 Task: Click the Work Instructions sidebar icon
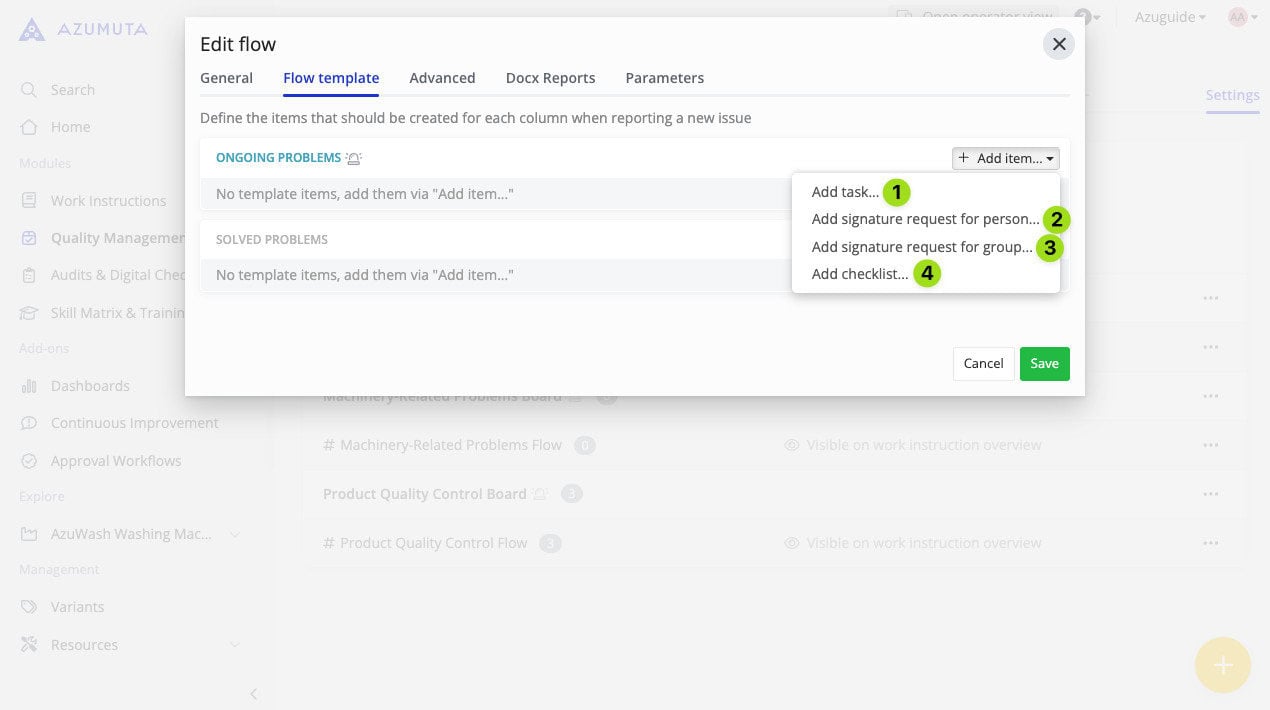(29, 201)
